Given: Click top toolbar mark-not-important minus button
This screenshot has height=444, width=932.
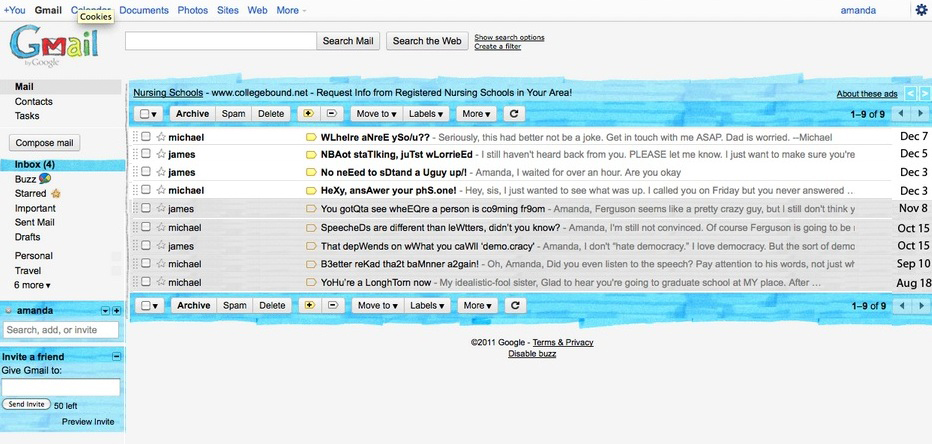Looking at the screenshot, I should coord(332,114).
